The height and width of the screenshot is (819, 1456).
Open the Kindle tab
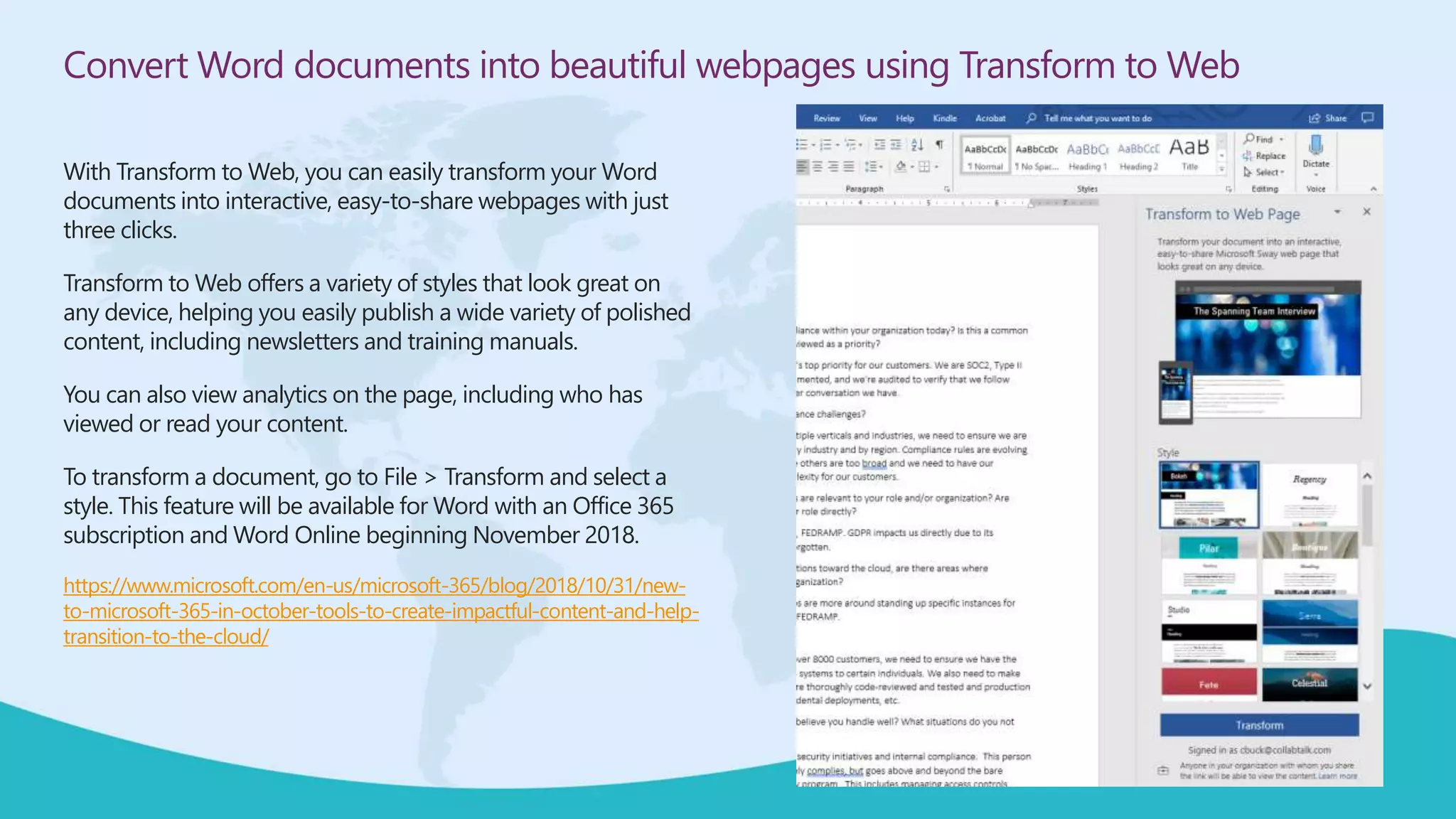[945, 119]
